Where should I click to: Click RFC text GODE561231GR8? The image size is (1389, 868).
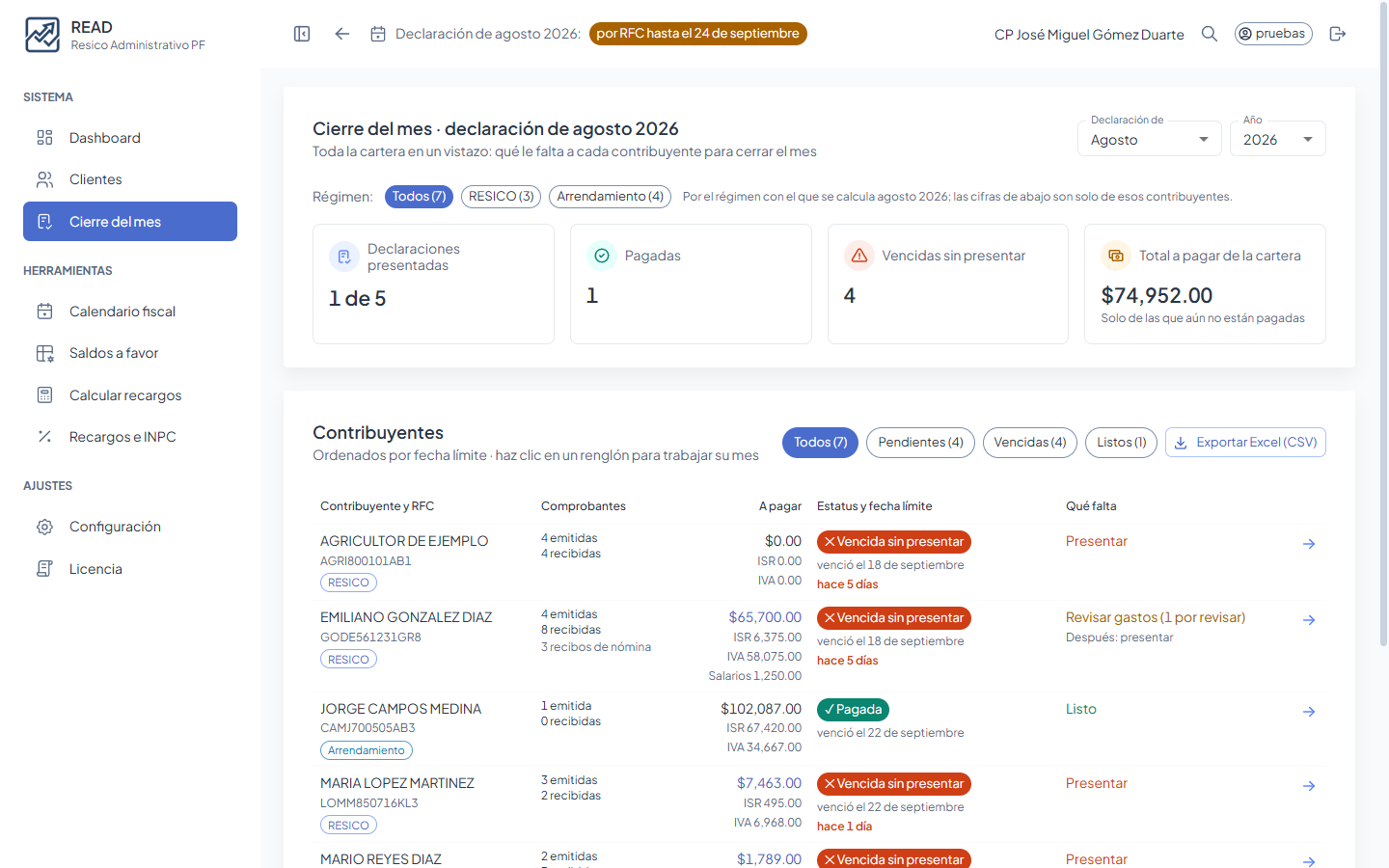[370, 637]
